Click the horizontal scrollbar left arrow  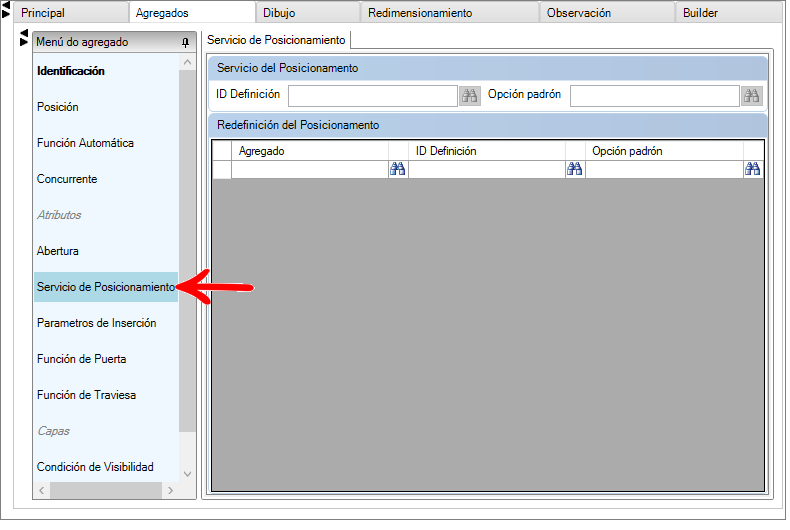pos(42,491)
